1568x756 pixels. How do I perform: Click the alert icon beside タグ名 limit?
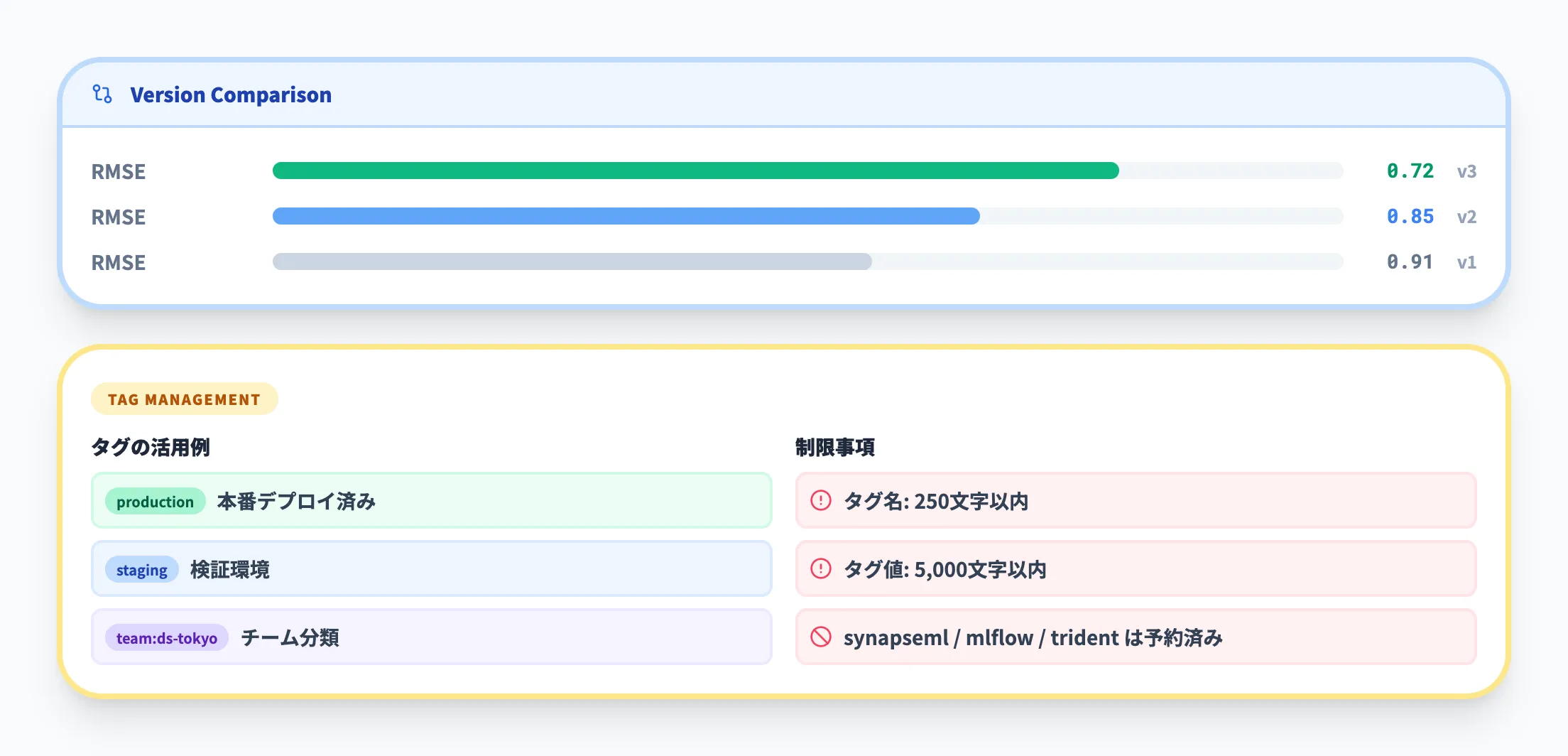(x=821, y=501)
